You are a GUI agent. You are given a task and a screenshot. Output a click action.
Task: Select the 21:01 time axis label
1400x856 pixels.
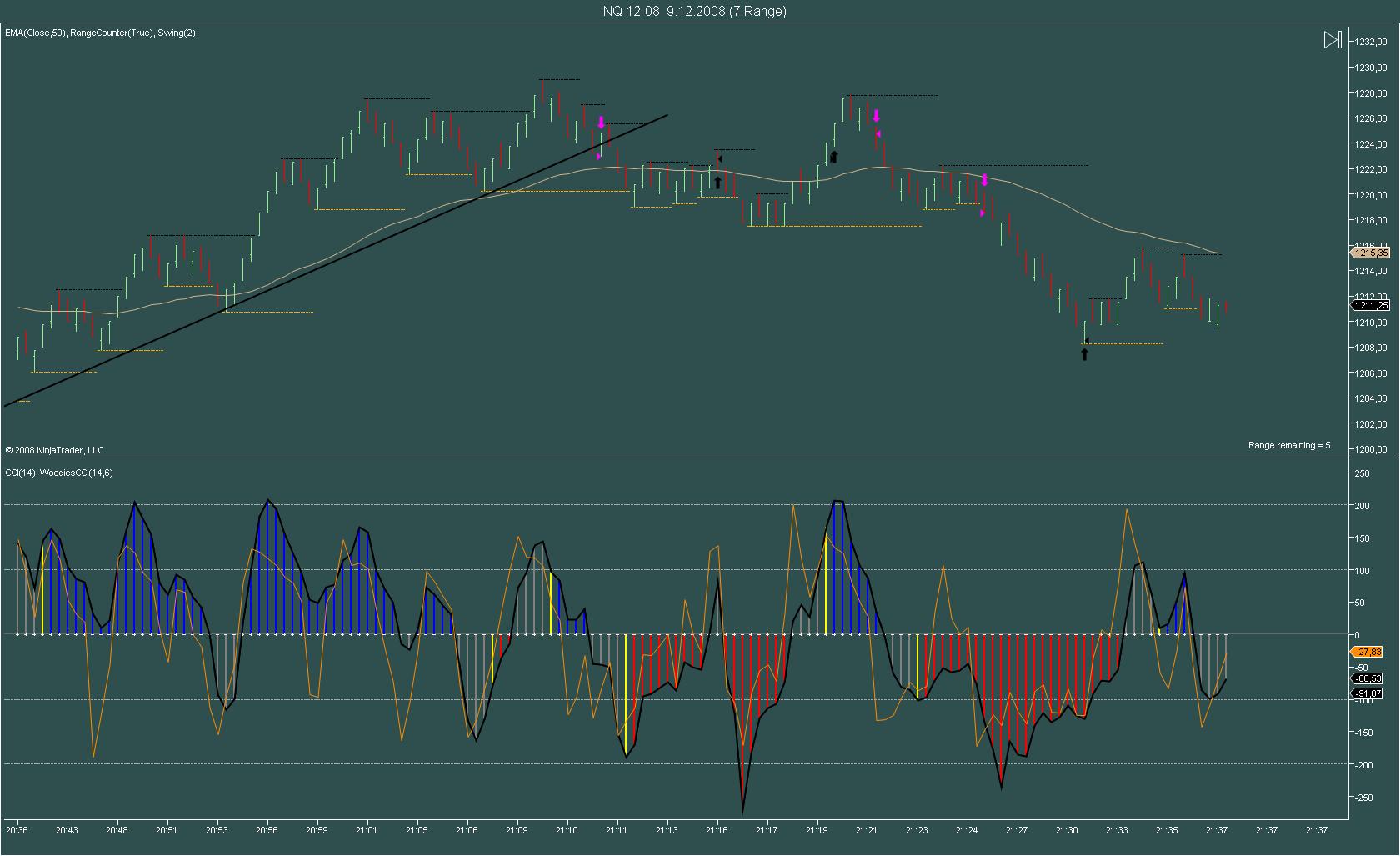[366, 830]
